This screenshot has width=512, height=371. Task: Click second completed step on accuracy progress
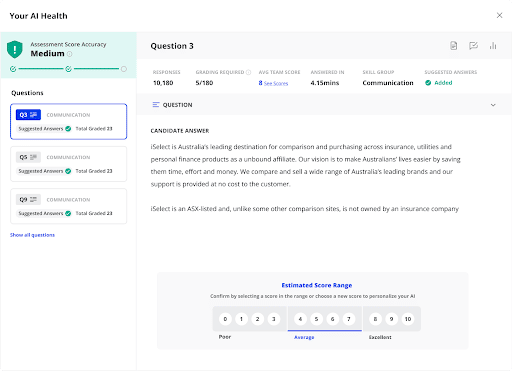click(68, 69)
